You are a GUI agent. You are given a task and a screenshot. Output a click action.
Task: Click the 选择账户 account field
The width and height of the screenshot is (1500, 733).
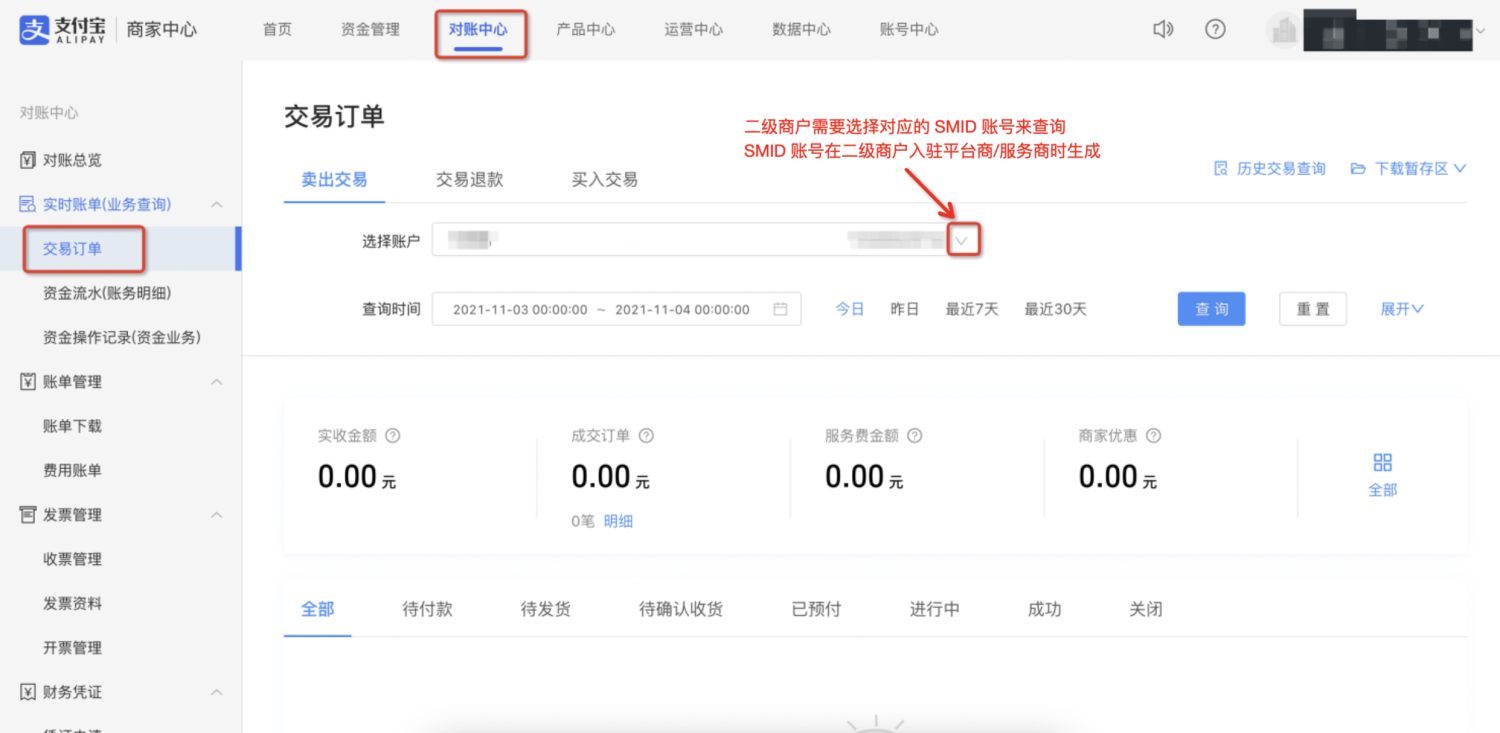(x=706, y=240)
